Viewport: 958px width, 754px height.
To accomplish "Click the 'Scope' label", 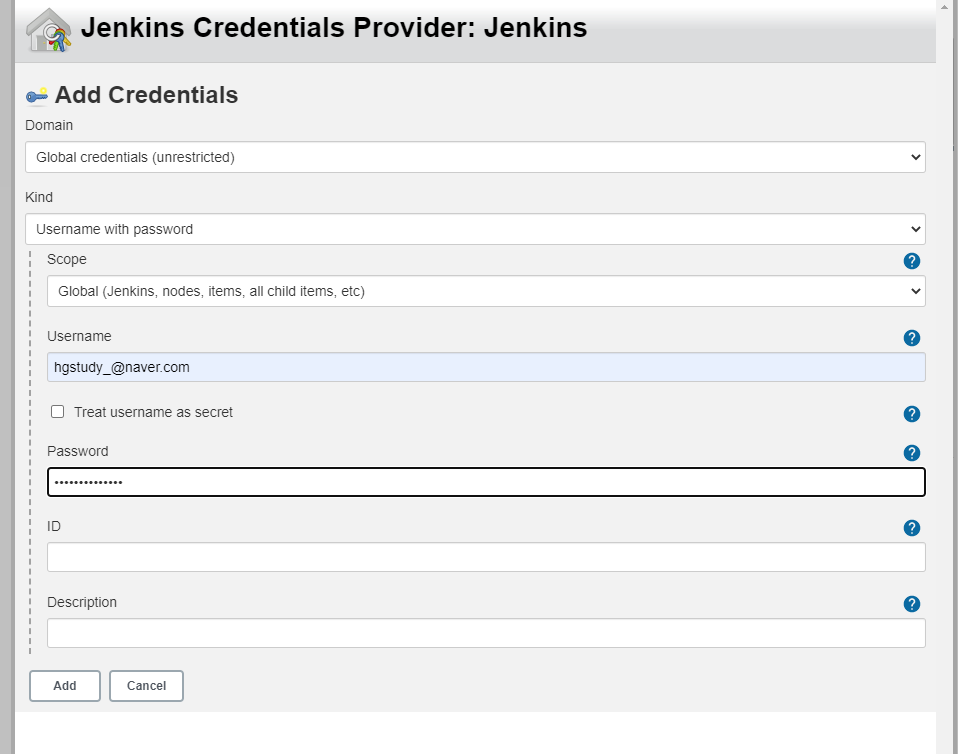I will point(67,259).
